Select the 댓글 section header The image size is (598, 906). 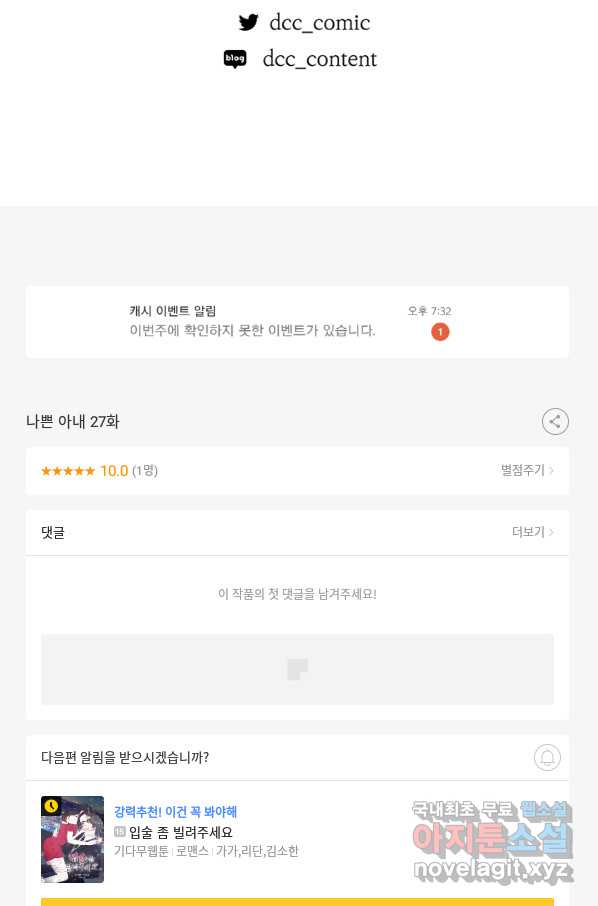tap(53, 532)
